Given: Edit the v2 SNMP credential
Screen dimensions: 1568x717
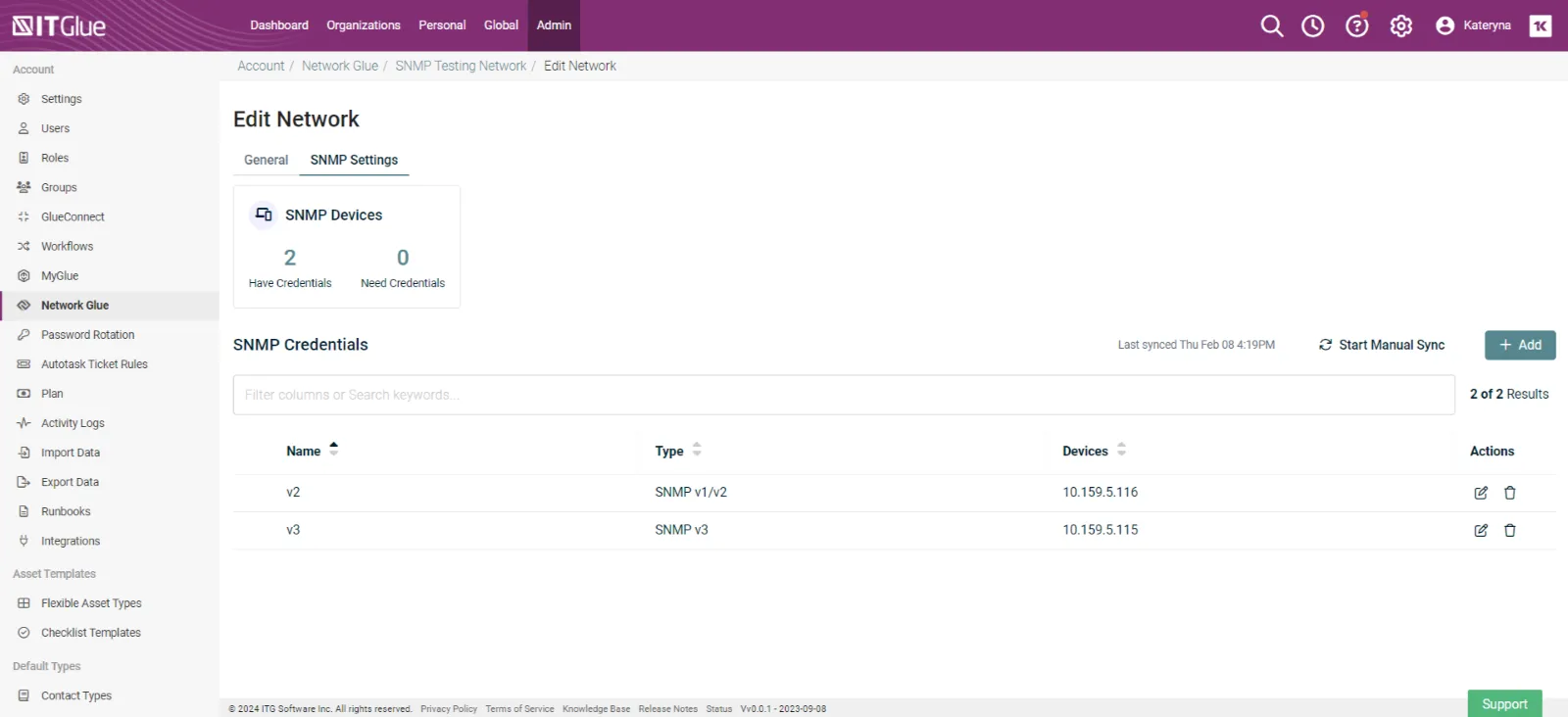Looking at the screenshot, I should 1481,493.
